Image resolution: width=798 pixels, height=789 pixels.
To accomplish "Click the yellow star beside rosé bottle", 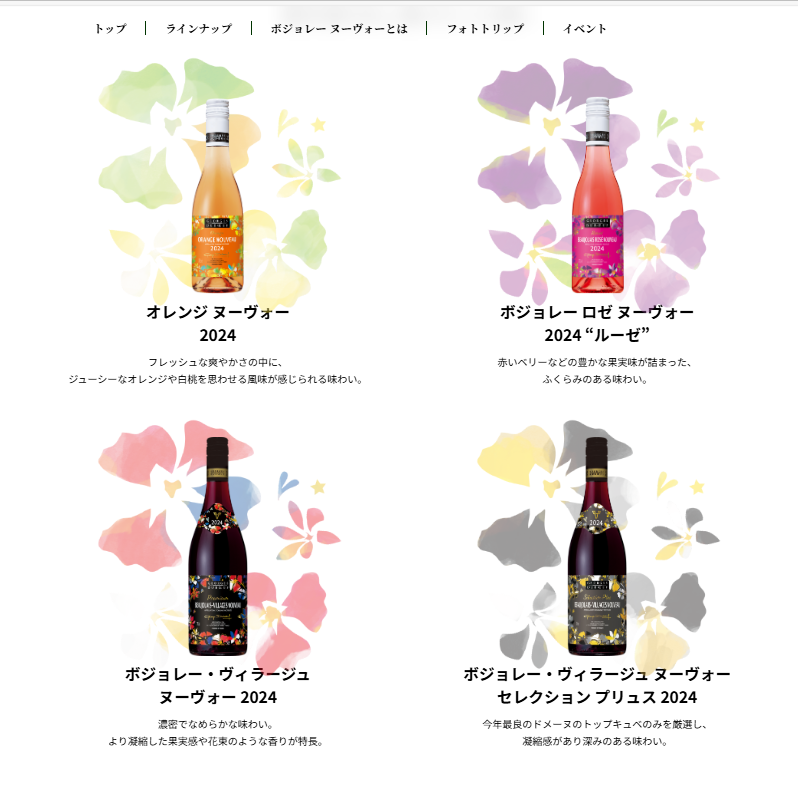I will pyautogui.click(x=697, y=124).
